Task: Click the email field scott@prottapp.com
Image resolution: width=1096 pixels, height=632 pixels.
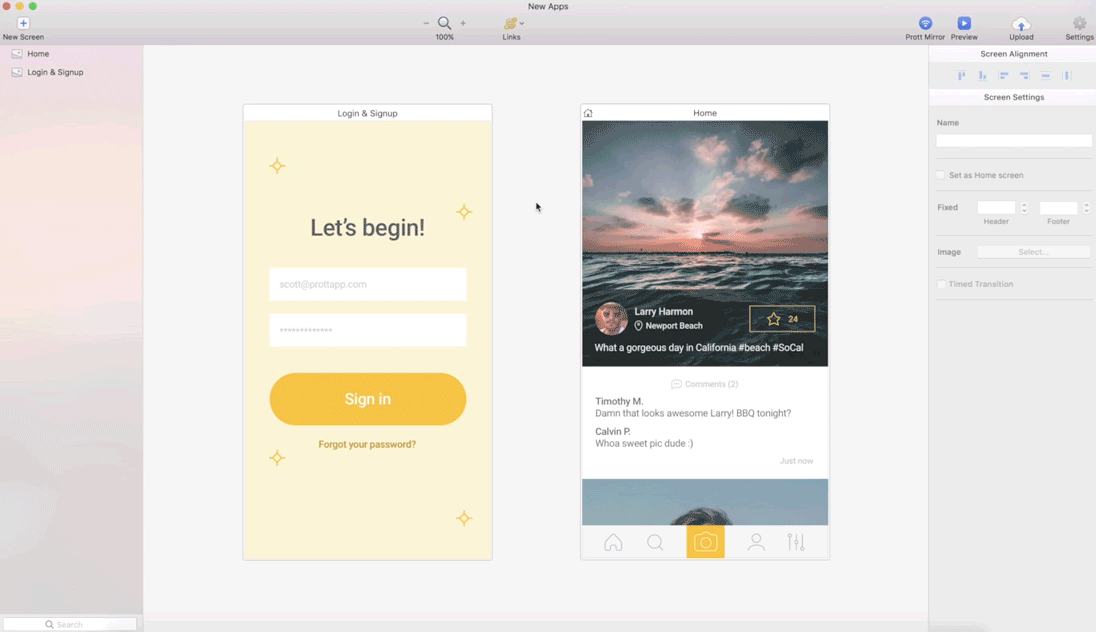Action: point(368,285)
